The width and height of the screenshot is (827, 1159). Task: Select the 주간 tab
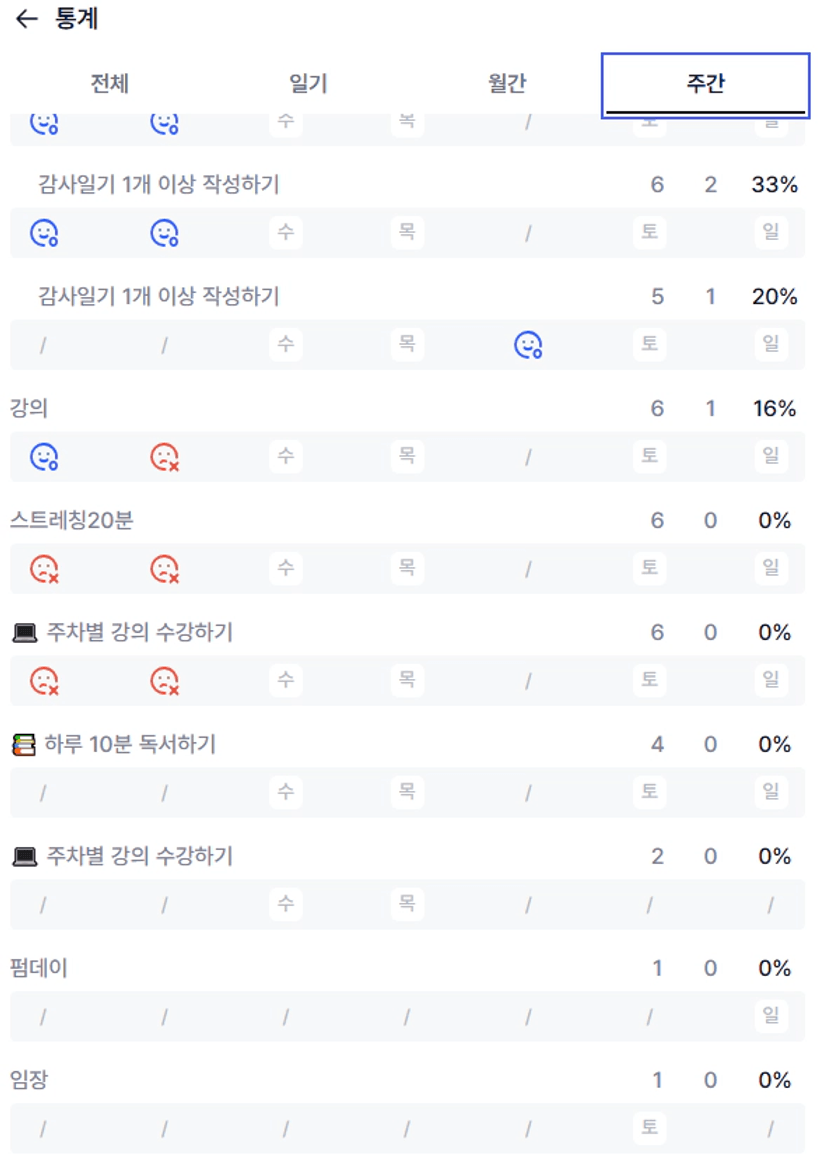click(705, 85)
